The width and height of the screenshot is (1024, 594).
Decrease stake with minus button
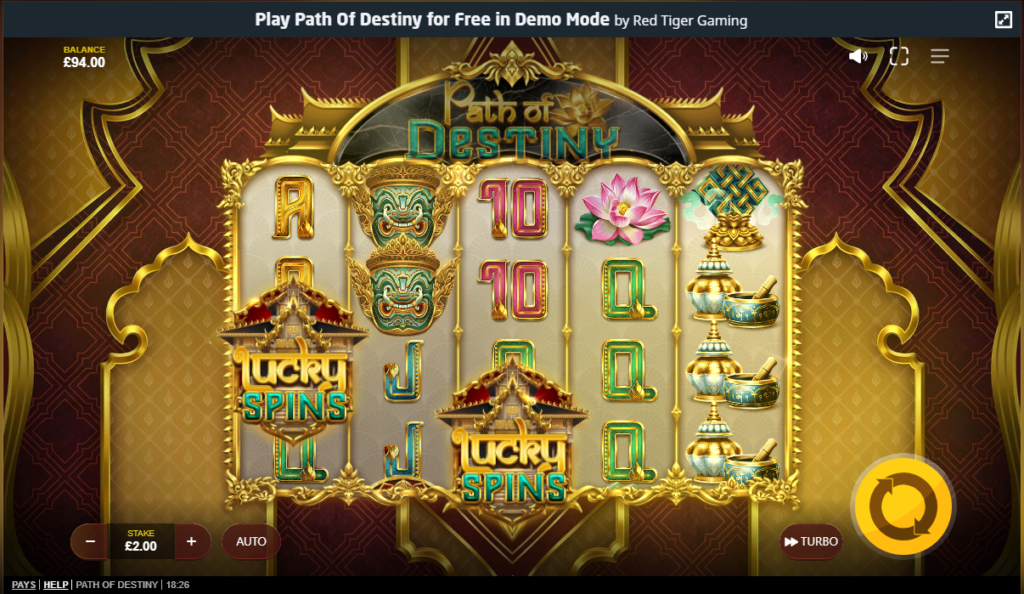(x=90, y=541)
